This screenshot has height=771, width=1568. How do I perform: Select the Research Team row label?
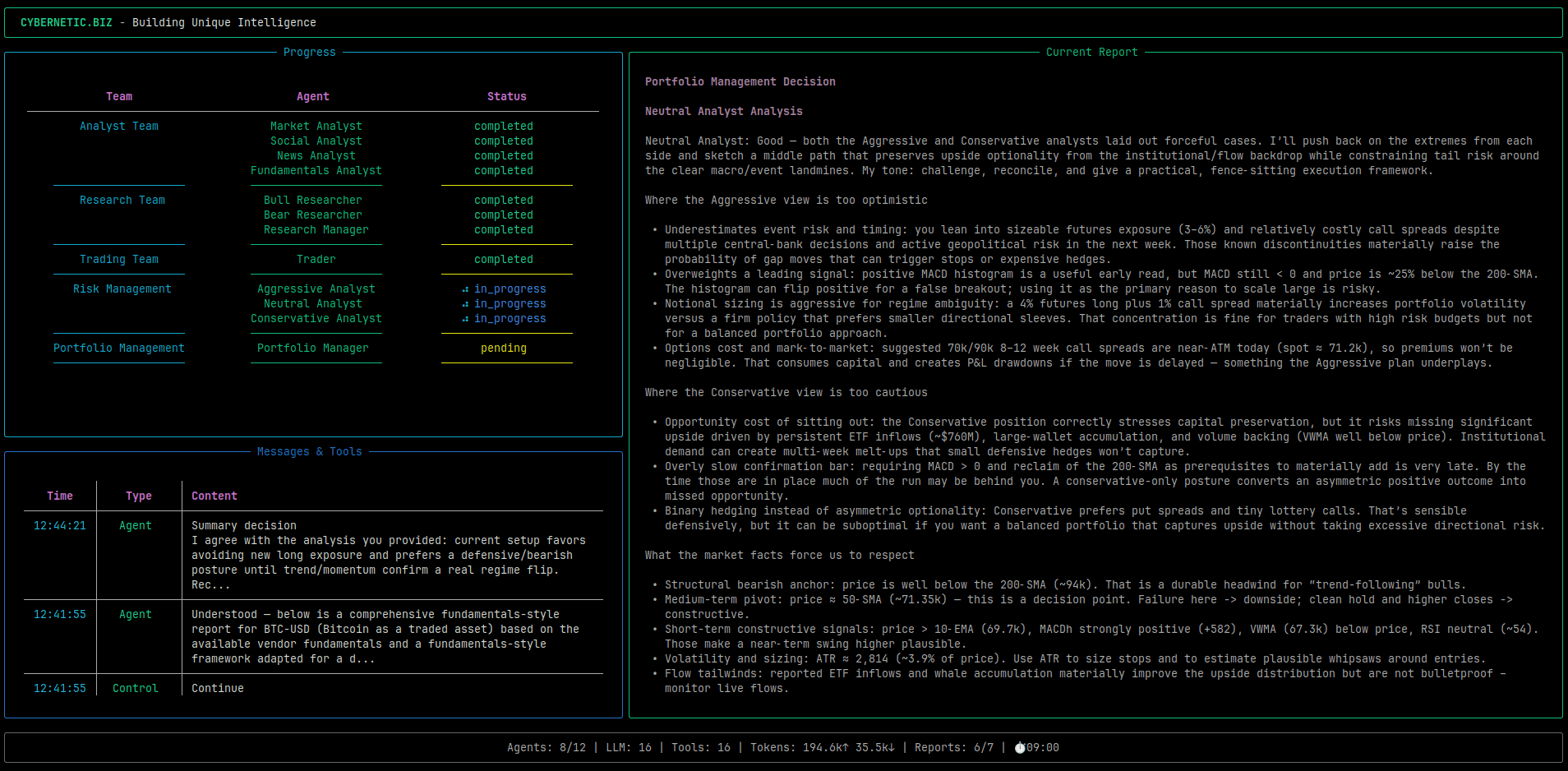tap(122, 201)
